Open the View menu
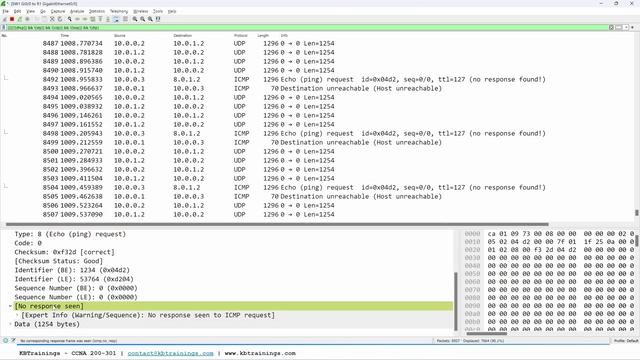This screenshot has width=640, height=360. (31, 11)
